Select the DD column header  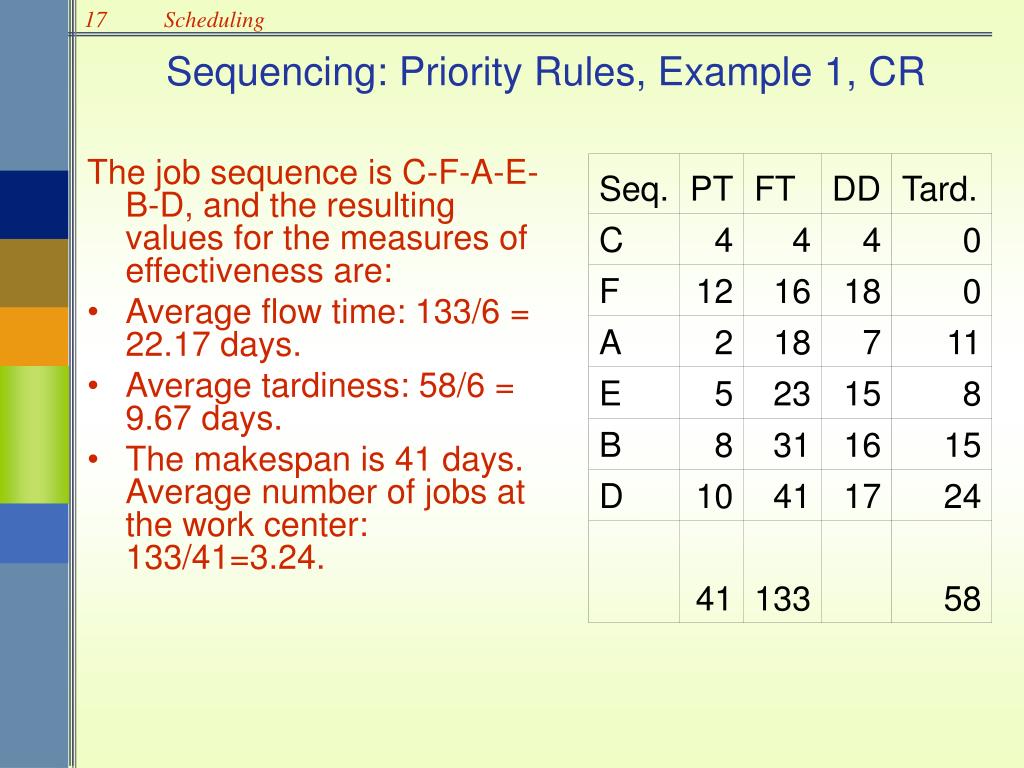[856, 188]
